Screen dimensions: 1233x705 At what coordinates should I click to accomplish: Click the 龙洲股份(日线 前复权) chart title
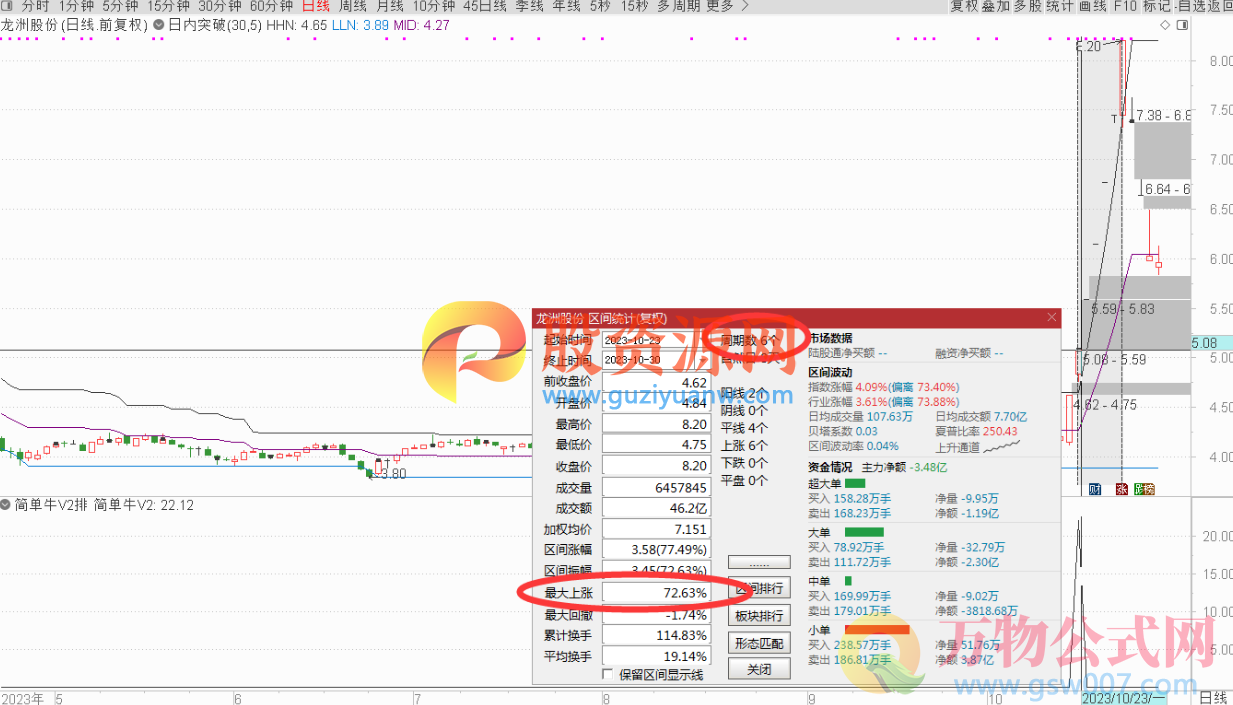(75, 24)
